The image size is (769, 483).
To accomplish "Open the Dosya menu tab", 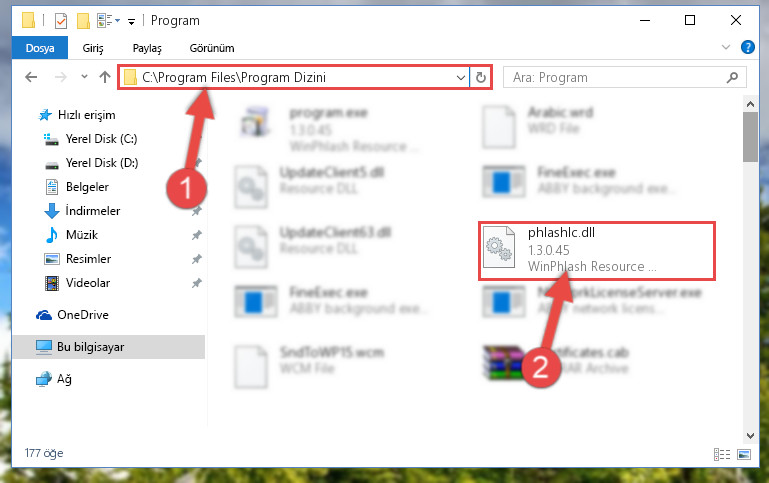I will pos(40,48).
